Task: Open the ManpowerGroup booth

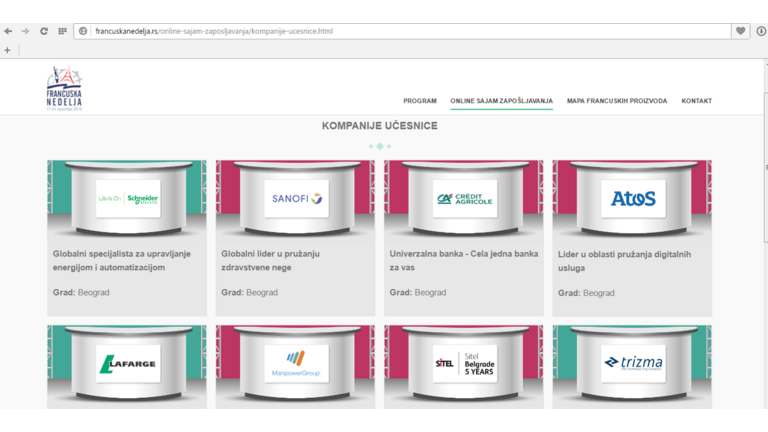Action: click(x=296, y=364)
